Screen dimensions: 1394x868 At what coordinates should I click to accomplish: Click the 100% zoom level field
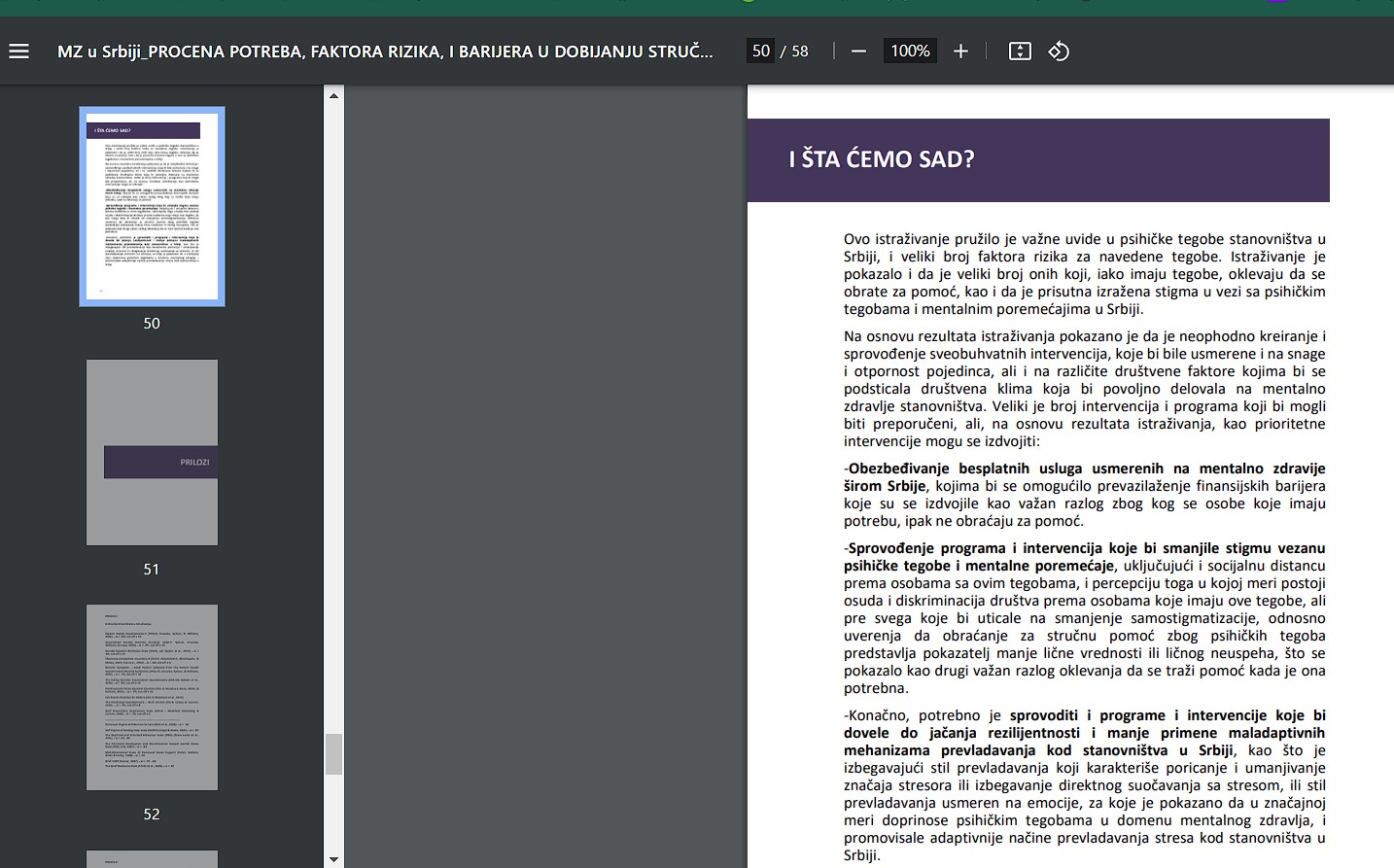click(910, 52)
